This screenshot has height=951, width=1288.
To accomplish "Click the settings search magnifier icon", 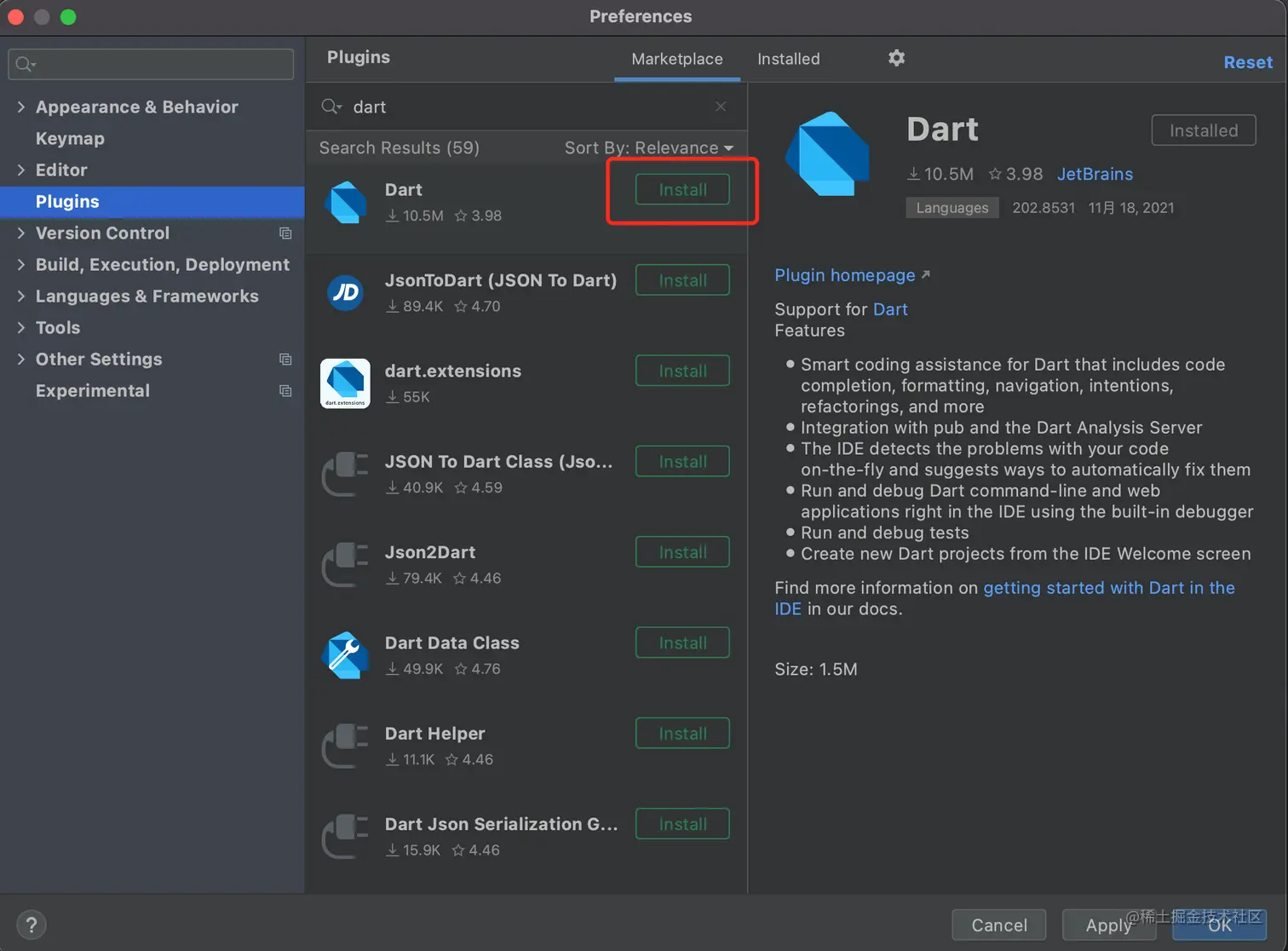I will click(26, 64).
